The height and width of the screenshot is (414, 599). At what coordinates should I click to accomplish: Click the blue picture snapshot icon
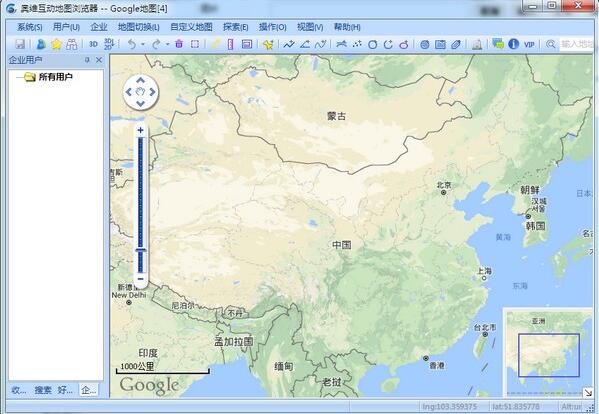click(440, 45)
